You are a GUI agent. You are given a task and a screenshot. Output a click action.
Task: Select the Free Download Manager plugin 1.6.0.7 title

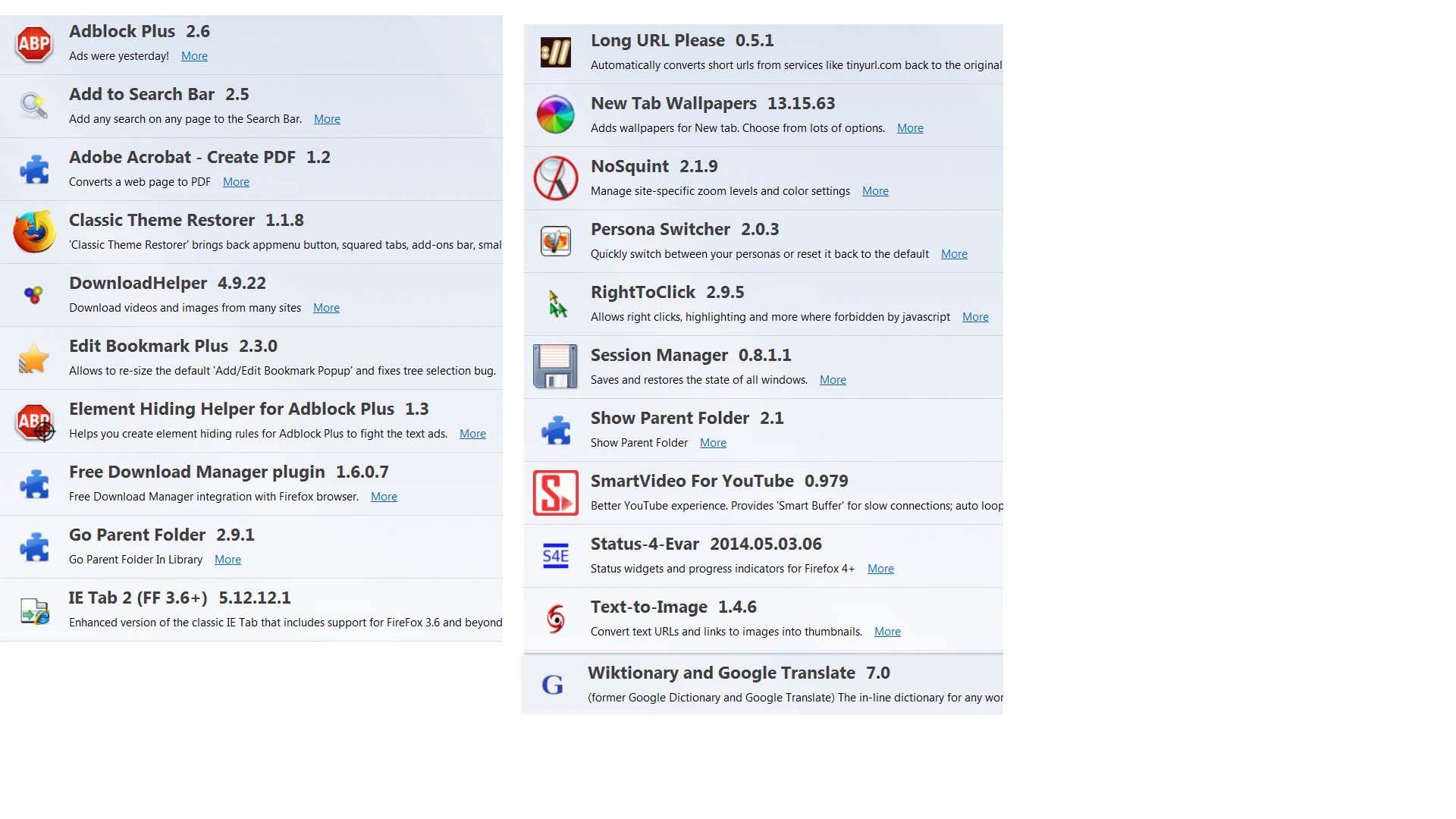[x=229, y=472]
